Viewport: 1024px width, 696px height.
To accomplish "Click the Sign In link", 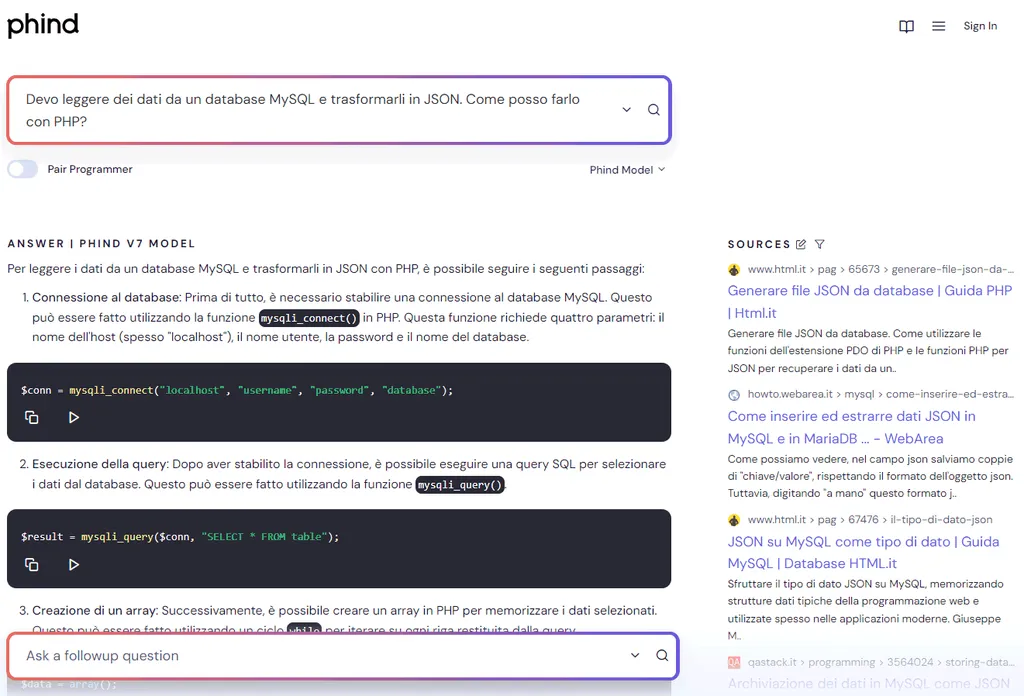I will (979, 26).
